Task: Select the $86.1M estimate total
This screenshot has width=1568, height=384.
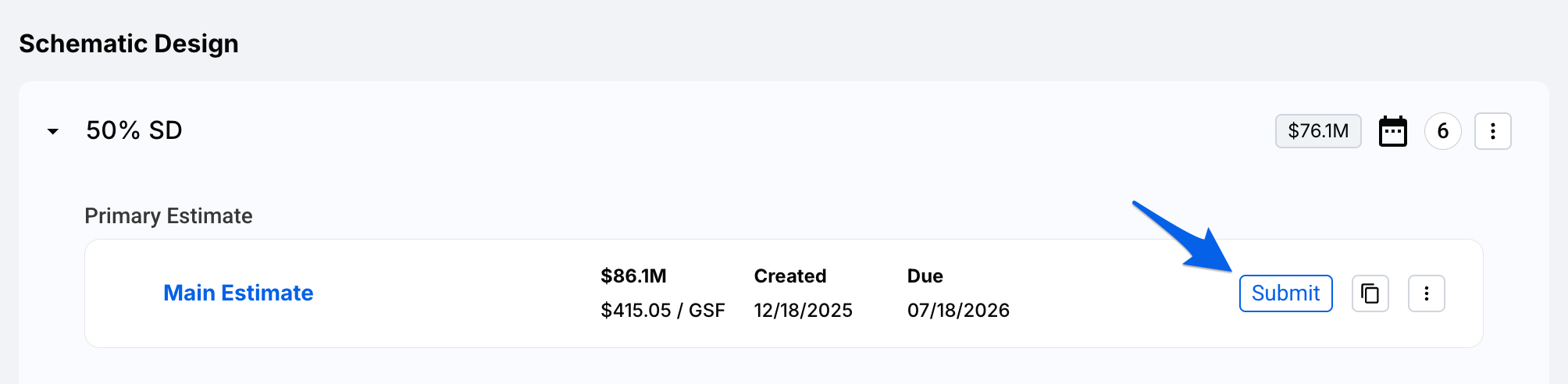Action: [633, 276]
